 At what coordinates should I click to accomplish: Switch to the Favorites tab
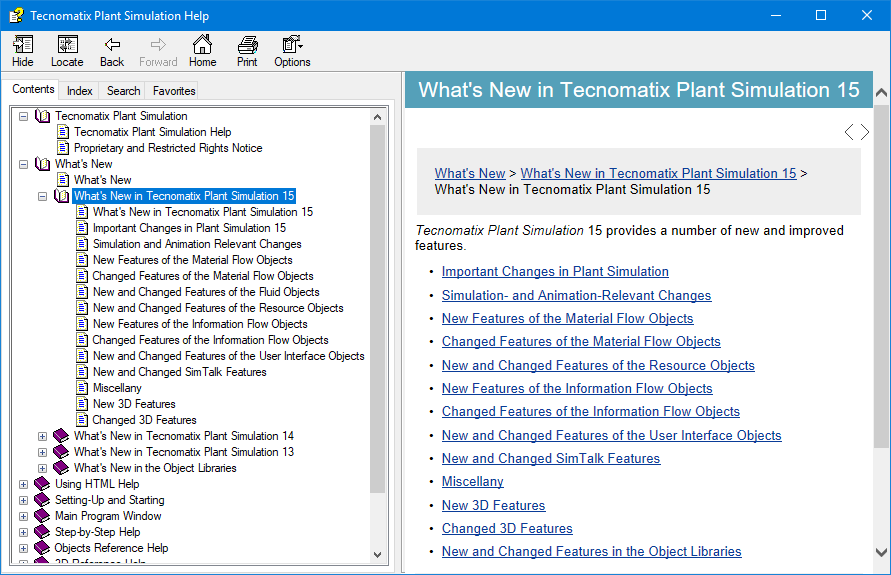pos(174,91)
